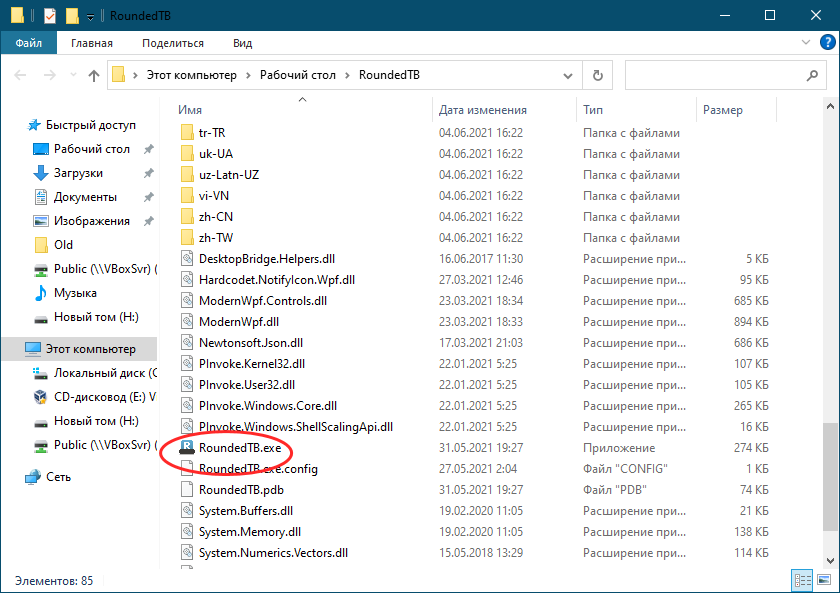
Task: Select file System.Memory.dll
Action: tap(250, 532)
